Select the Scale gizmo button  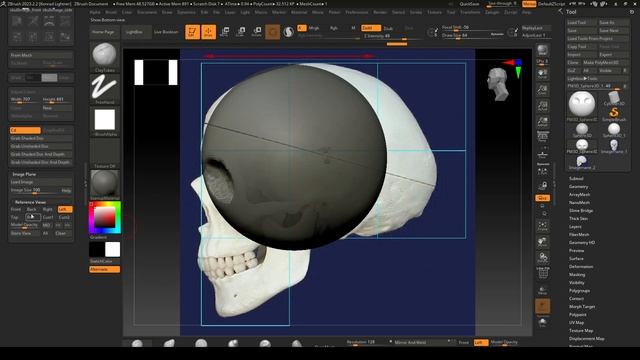(241, 32)
